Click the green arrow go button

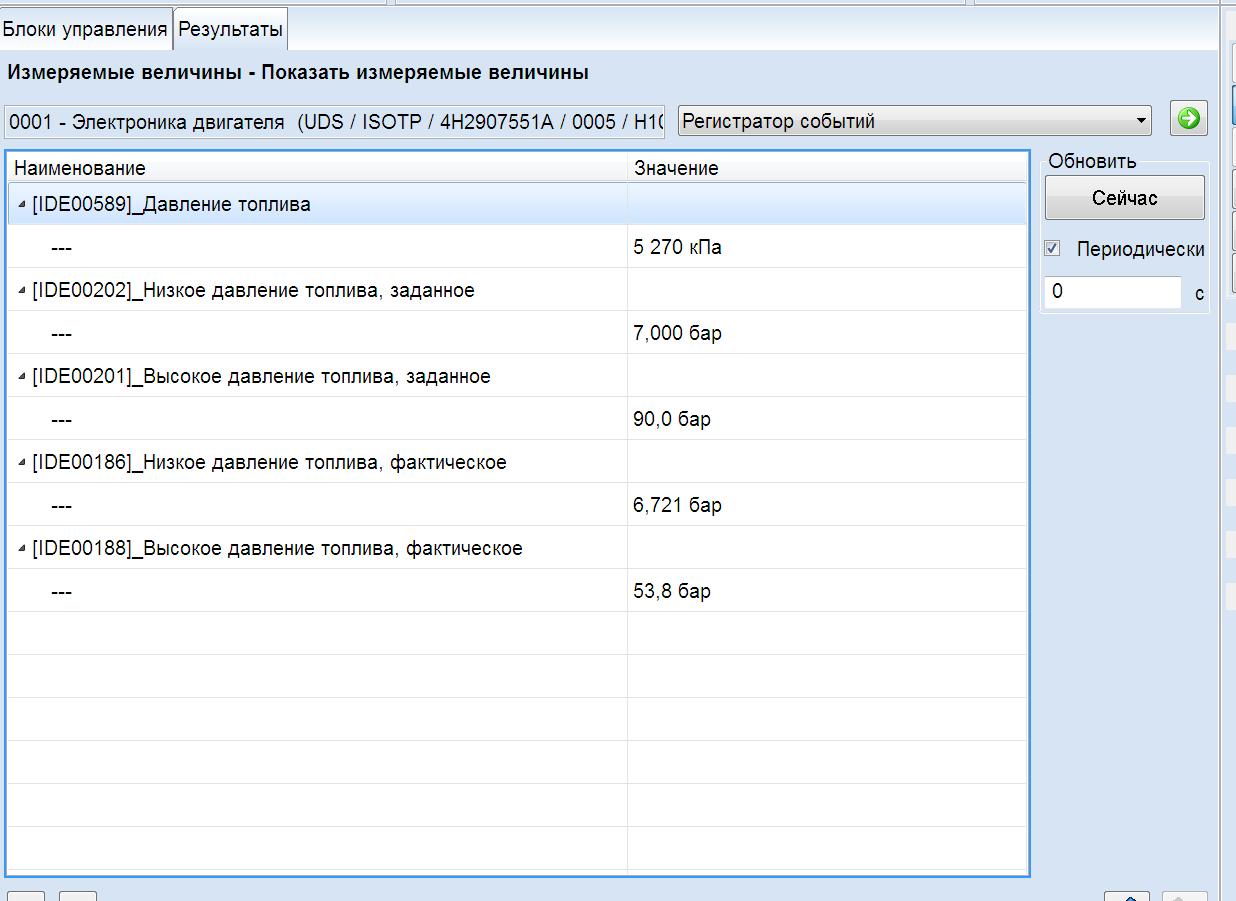pos(1188,119)
